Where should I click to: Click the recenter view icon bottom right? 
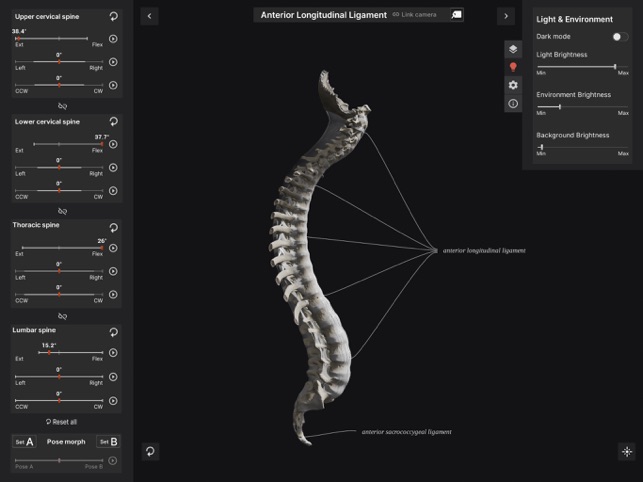[627, 451]
